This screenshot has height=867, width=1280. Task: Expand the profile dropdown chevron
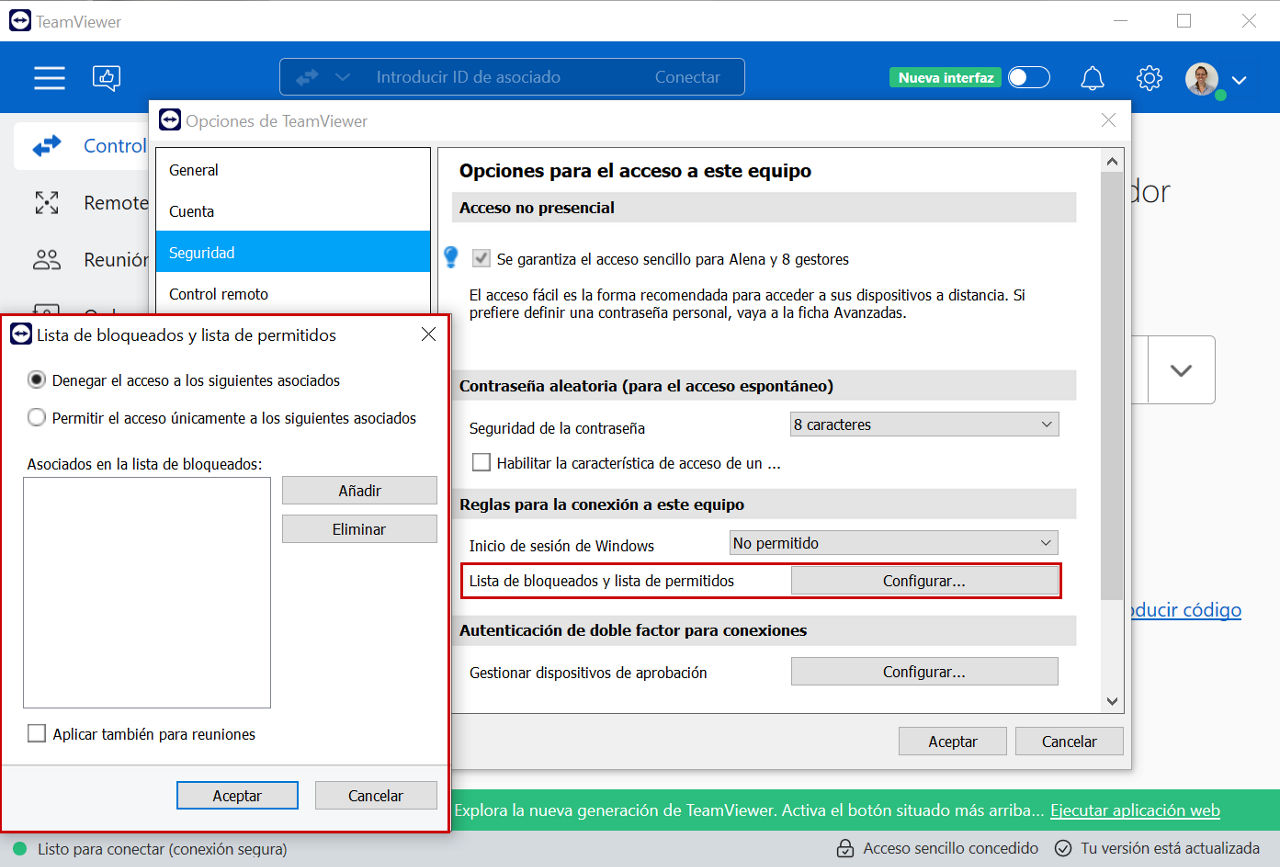[1240, 80]
